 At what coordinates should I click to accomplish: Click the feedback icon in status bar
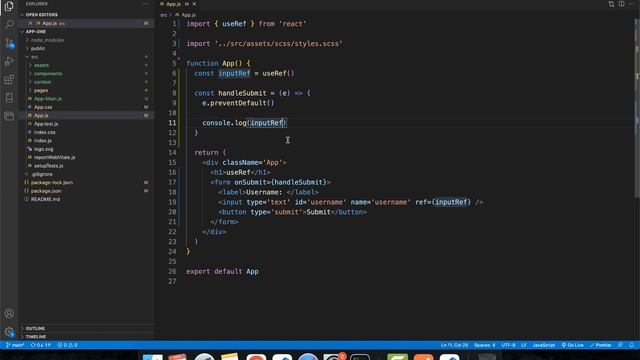pyautogui.click(x=620, y=345)
